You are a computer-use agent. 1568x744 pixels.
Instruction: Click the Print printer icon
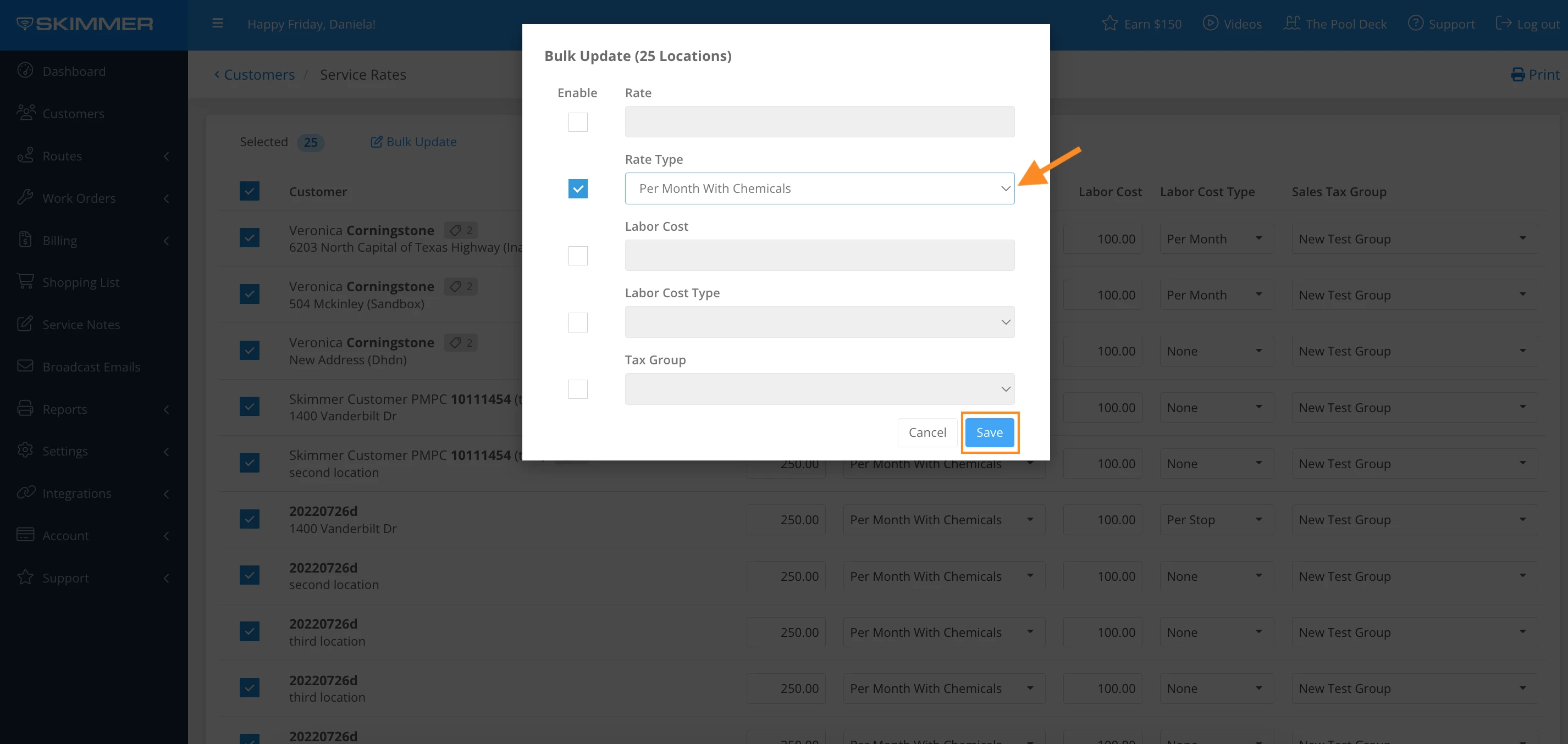click(x=1517, y=75)
